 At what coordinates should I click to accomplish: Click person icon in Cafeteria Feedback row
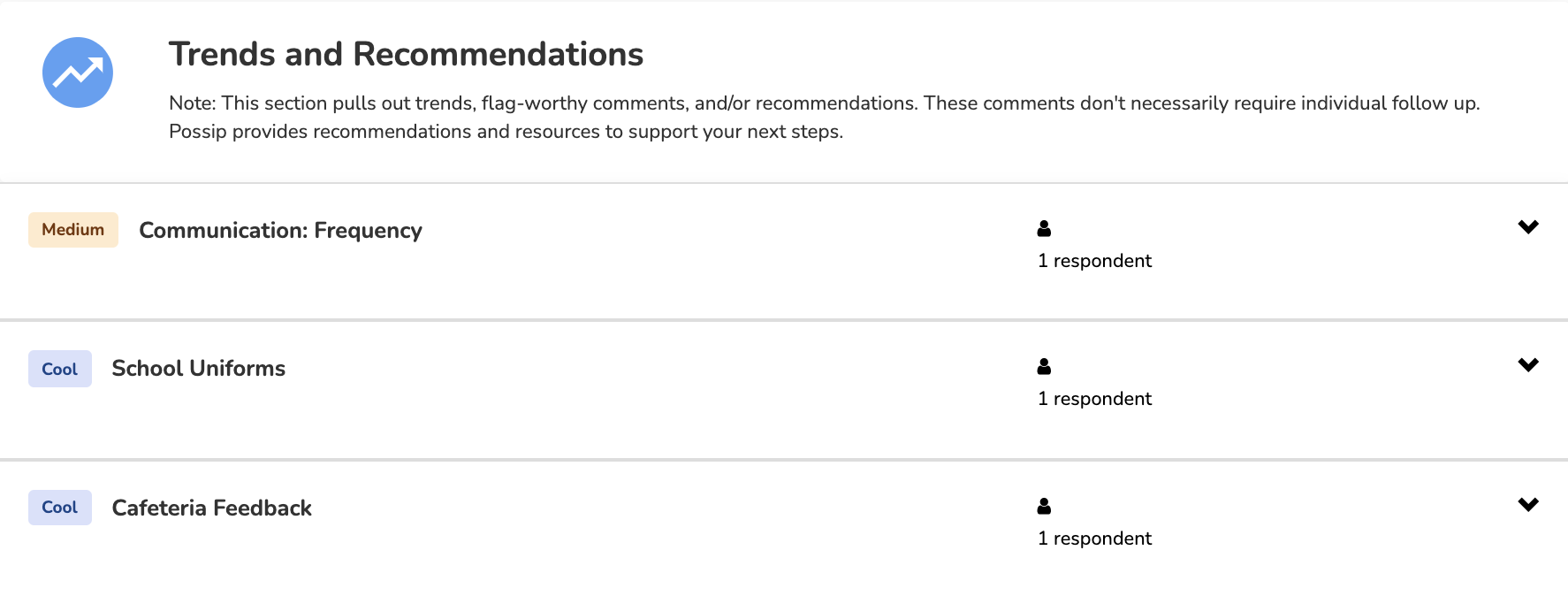click(x=1044, y=506)
